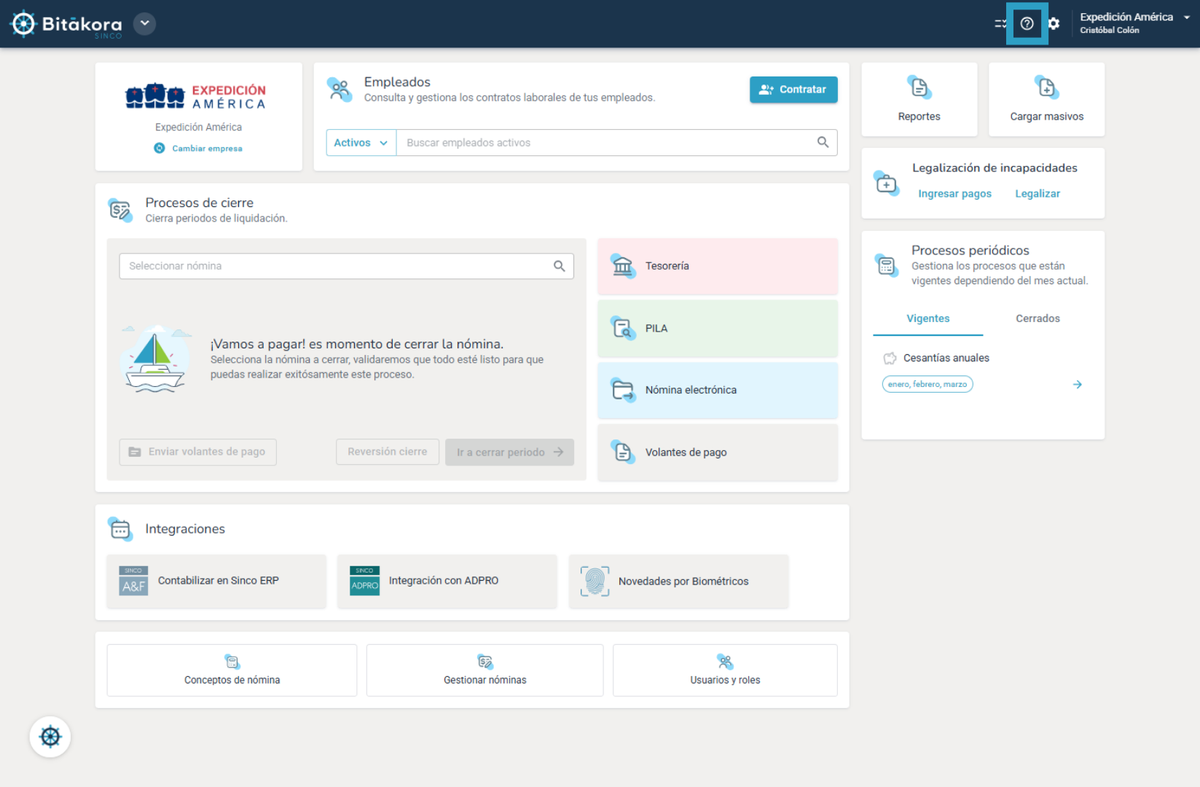
Task: Click the Reversión cierre button
Action: 387,452
